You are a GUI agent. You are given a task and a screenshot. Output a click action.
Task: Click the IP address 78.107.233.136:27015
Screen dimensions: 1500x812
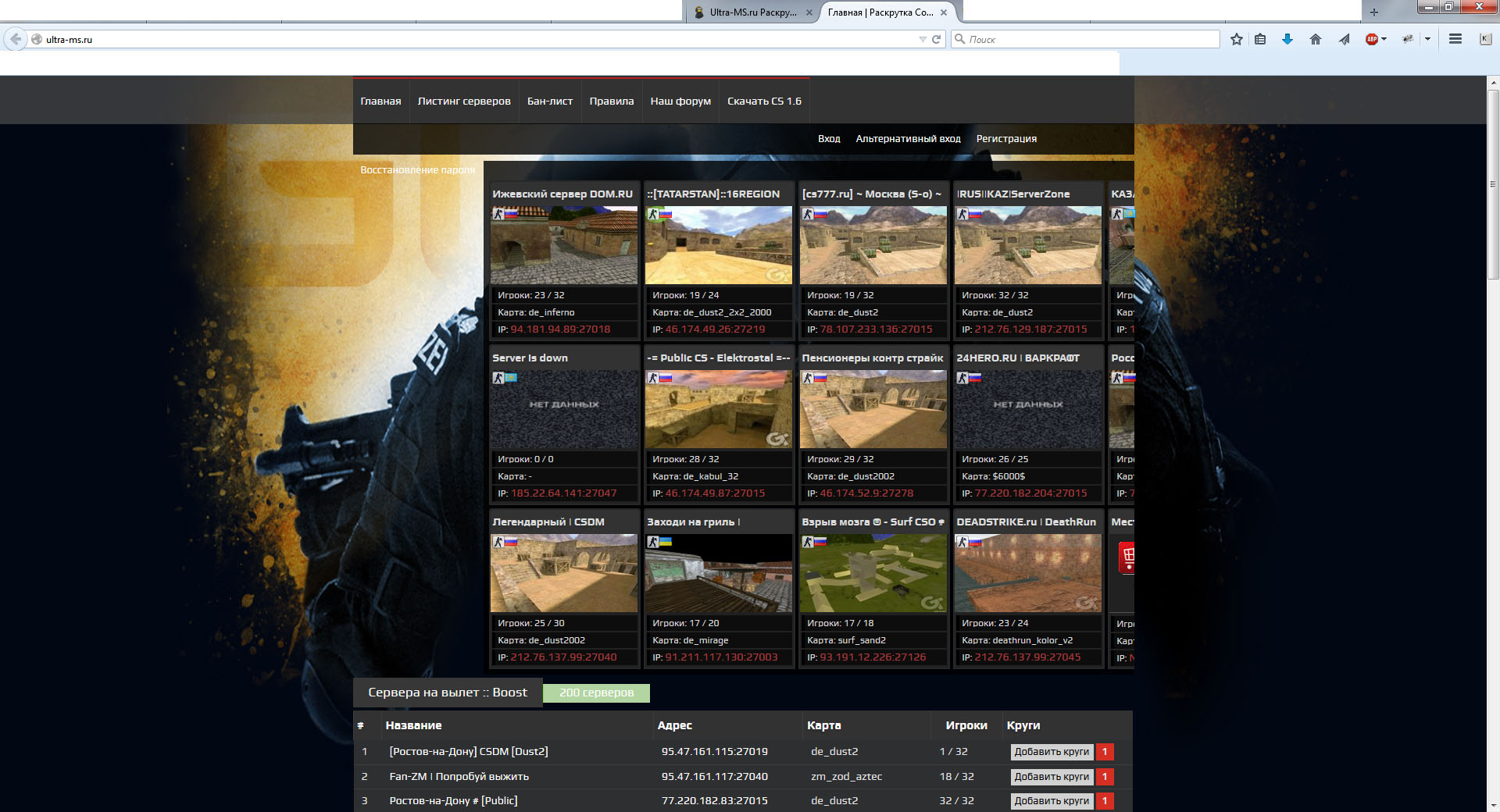(x=876, y=329)
